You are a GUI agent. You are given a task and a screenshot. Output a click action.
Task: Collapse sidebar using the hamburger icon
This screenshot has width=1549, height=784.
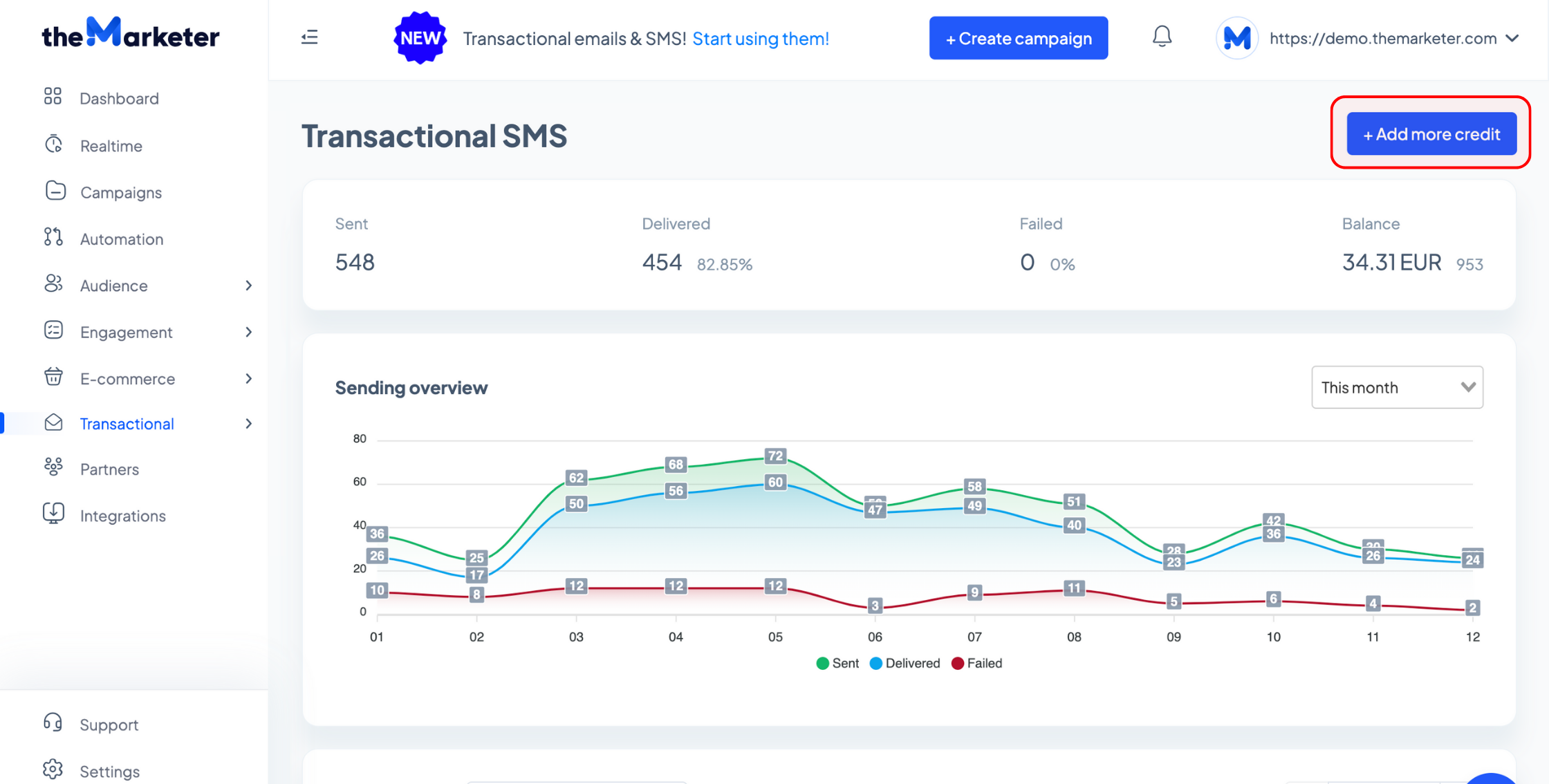point(310,37)
